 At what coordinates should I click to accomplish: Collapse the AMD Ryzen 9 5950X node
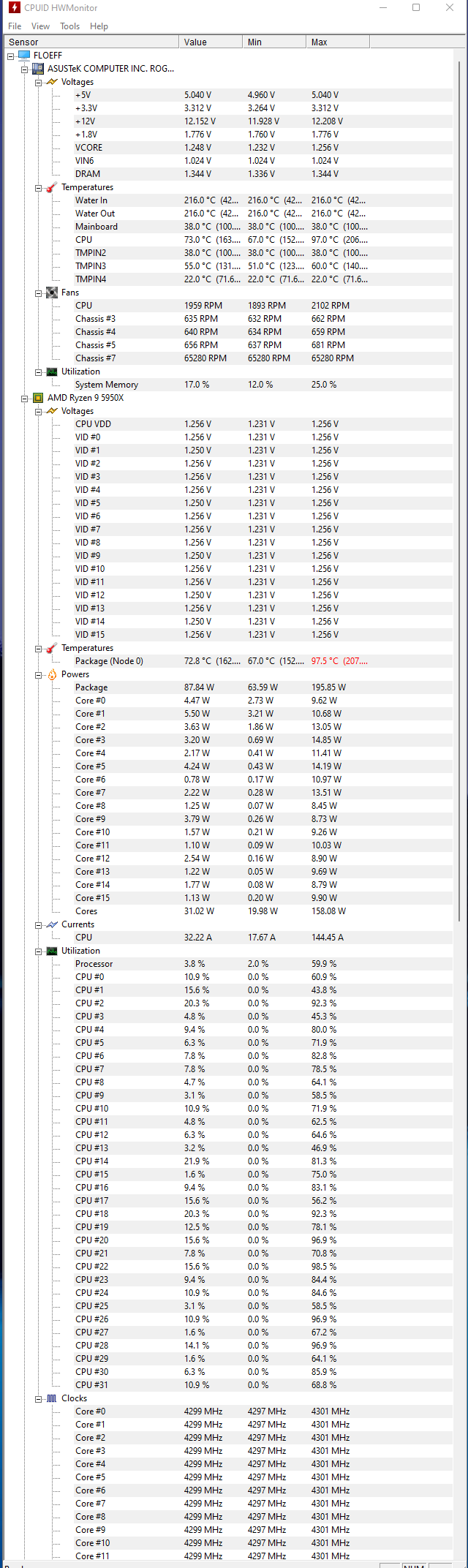pyautogui.click(x=25, y=398)
